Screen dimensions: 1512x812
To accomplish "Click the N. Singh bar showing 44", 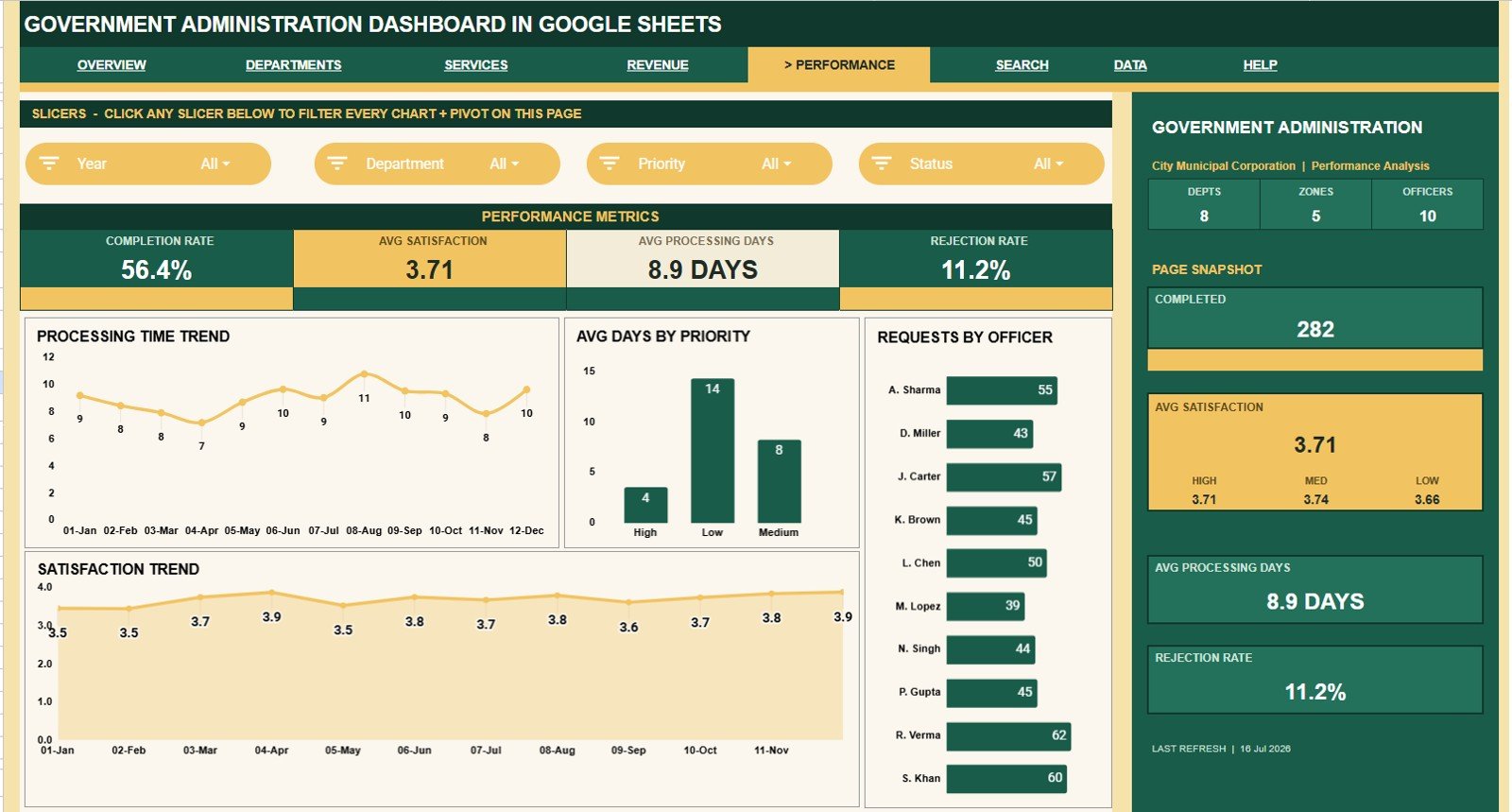I will (991, 648).
